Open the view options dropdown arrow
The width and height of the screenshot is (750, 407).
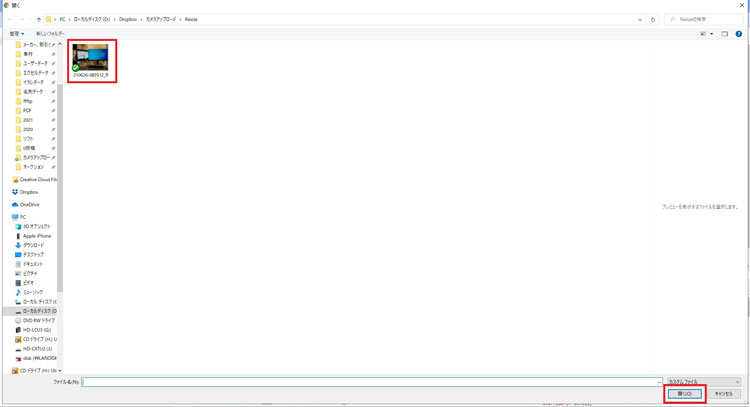coord(711,34)
